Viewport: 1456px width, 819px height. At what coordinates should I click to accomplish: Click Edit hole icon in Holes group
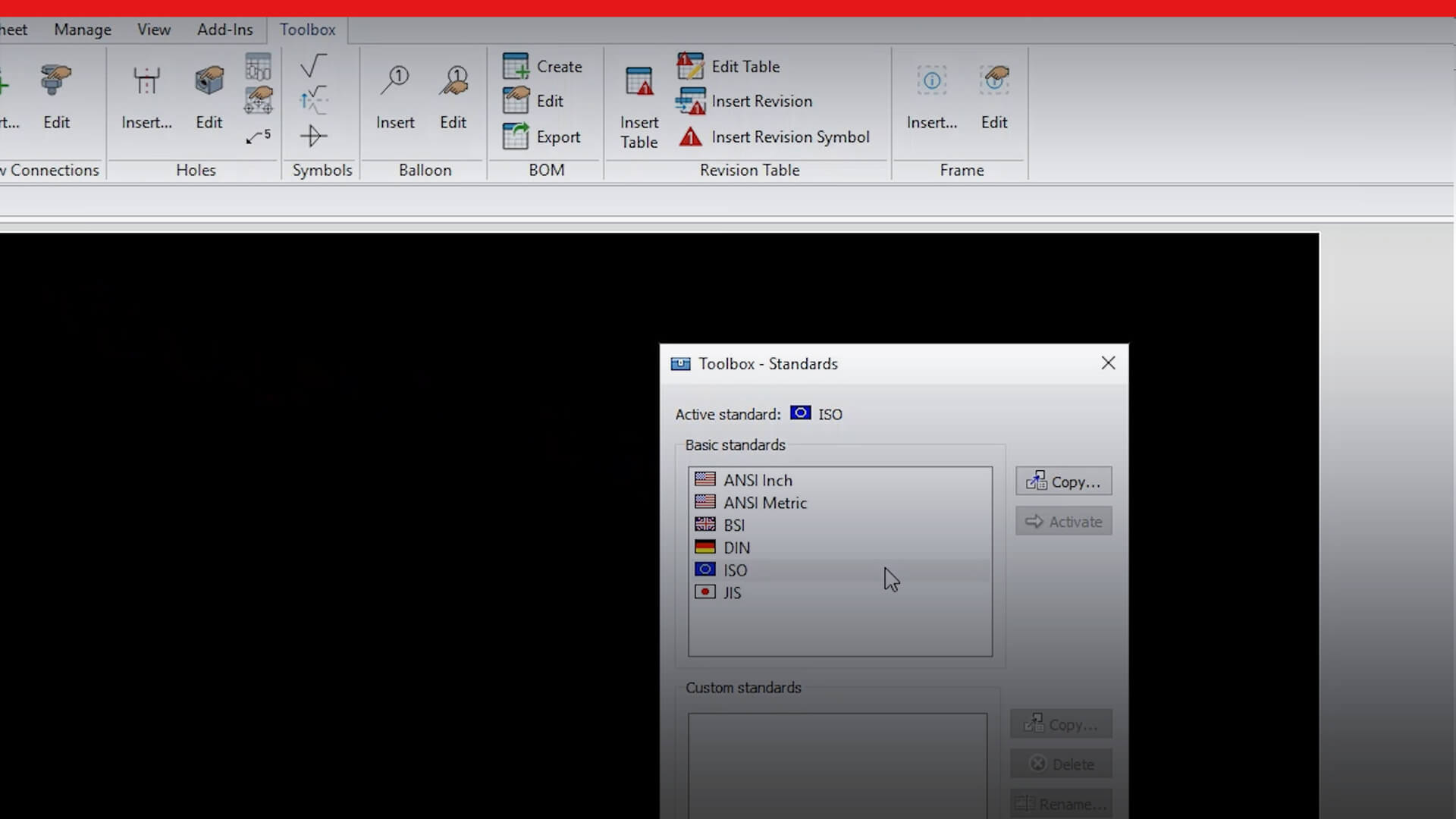[x=209, y=98]
